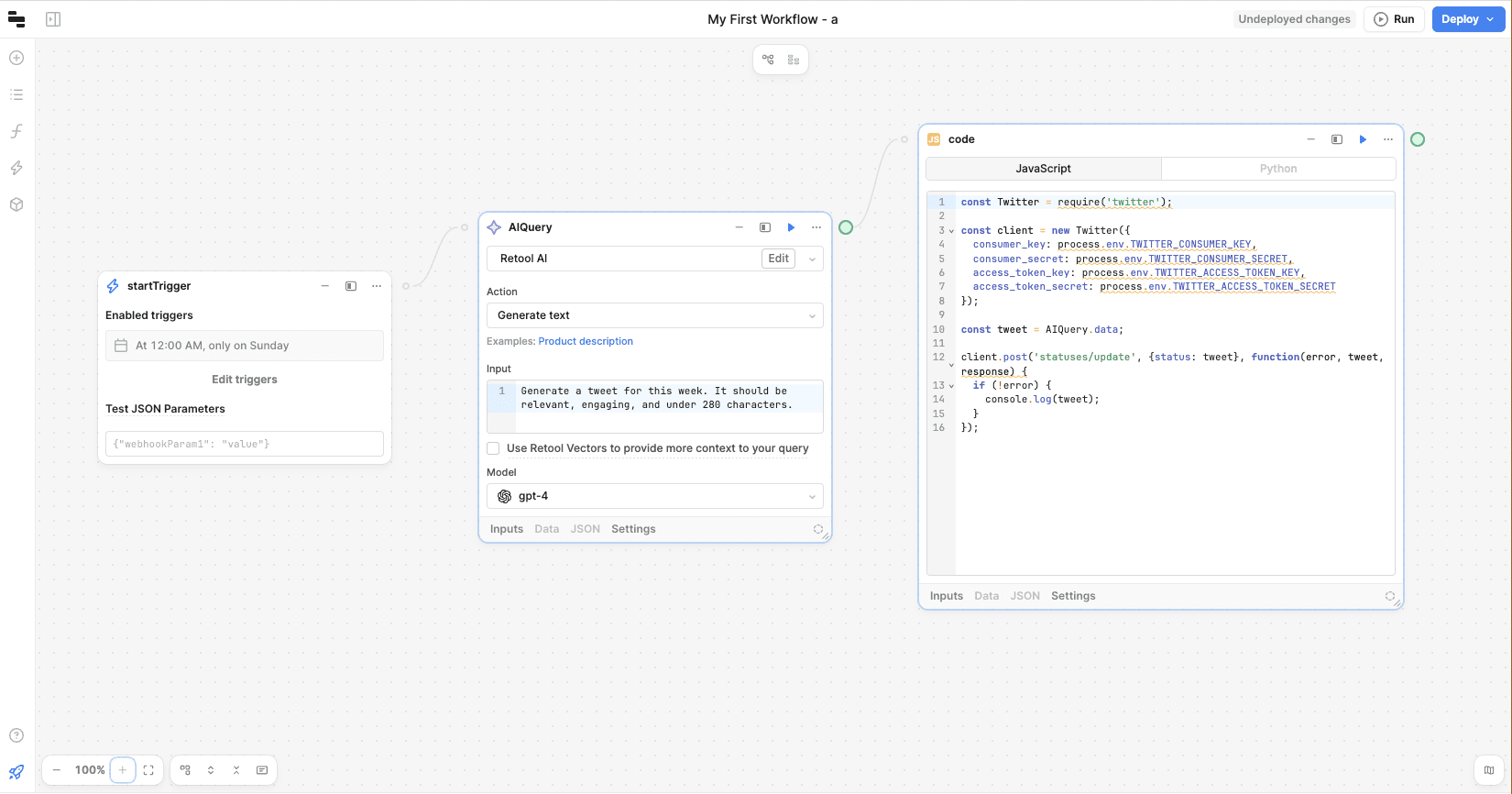This screenshot has width=1512, height=794.
Task: Click the add block plus icon in sidebar
Action: click(16, 58)
